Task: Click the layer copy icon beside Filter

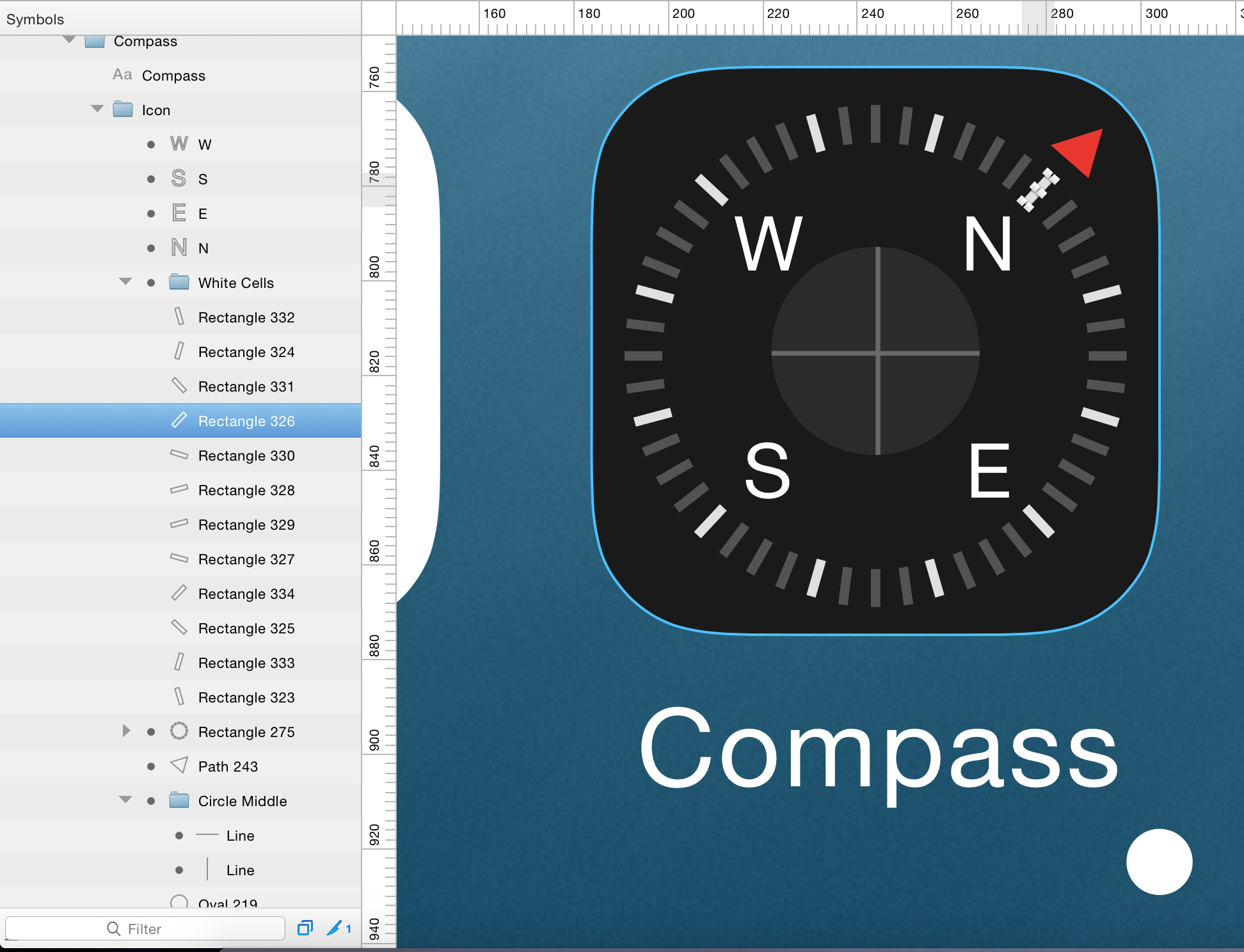Action: pos(305,928)
